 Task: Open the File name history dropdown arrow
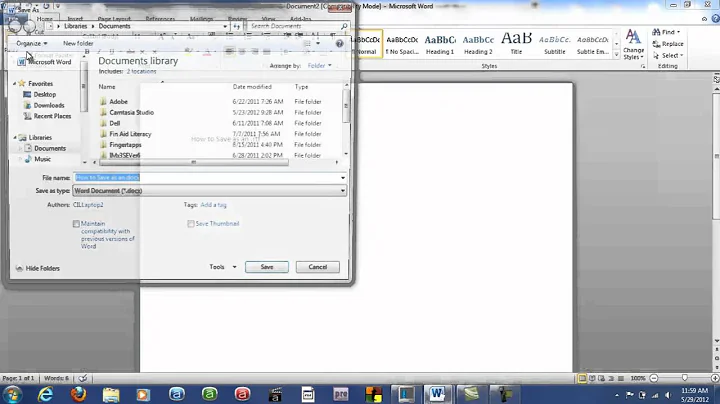[x=343, y=178]
